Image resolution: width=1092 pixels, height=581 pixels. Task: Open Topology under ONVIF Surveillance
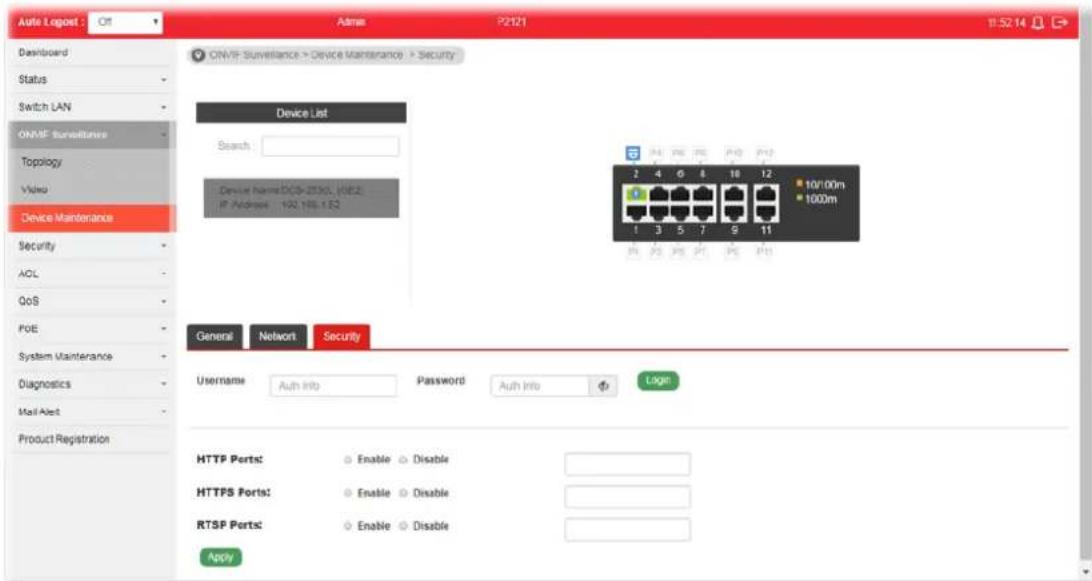pos(91,162)
